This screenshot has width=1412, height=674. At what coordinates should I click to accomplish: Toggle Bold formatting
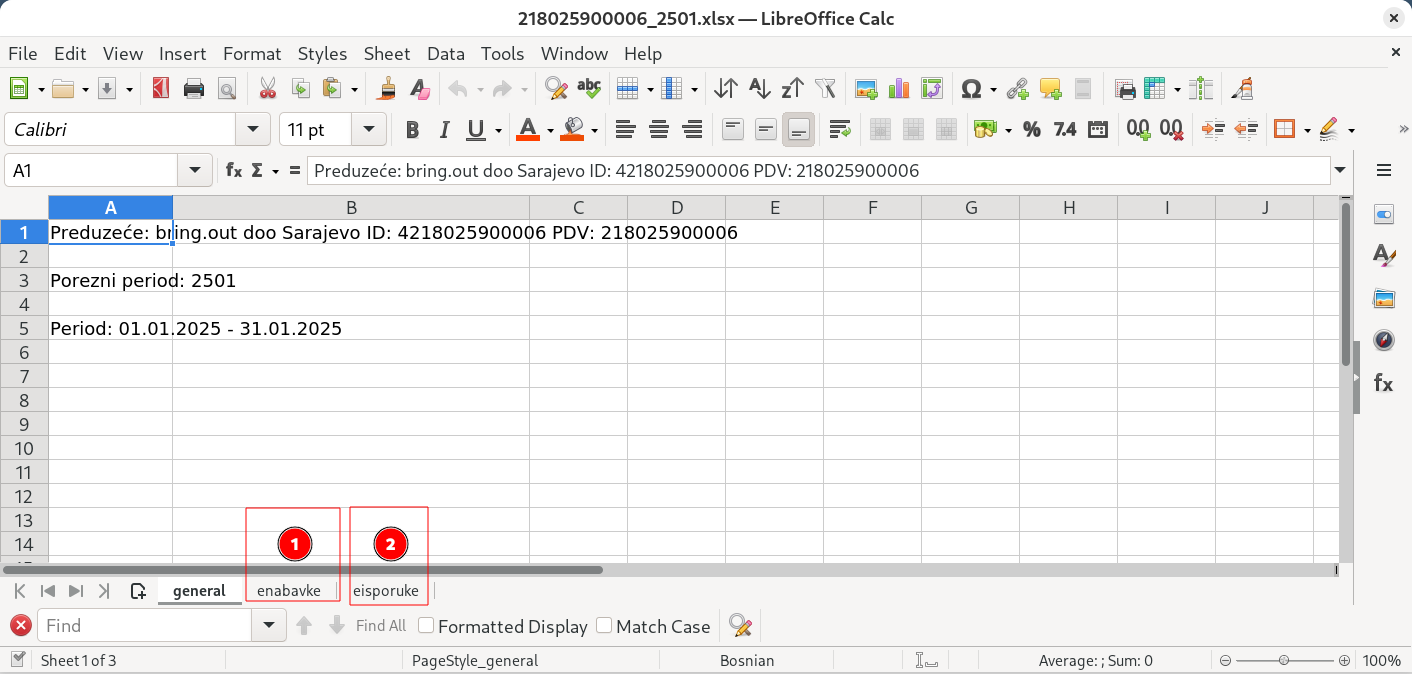point(412,130)
